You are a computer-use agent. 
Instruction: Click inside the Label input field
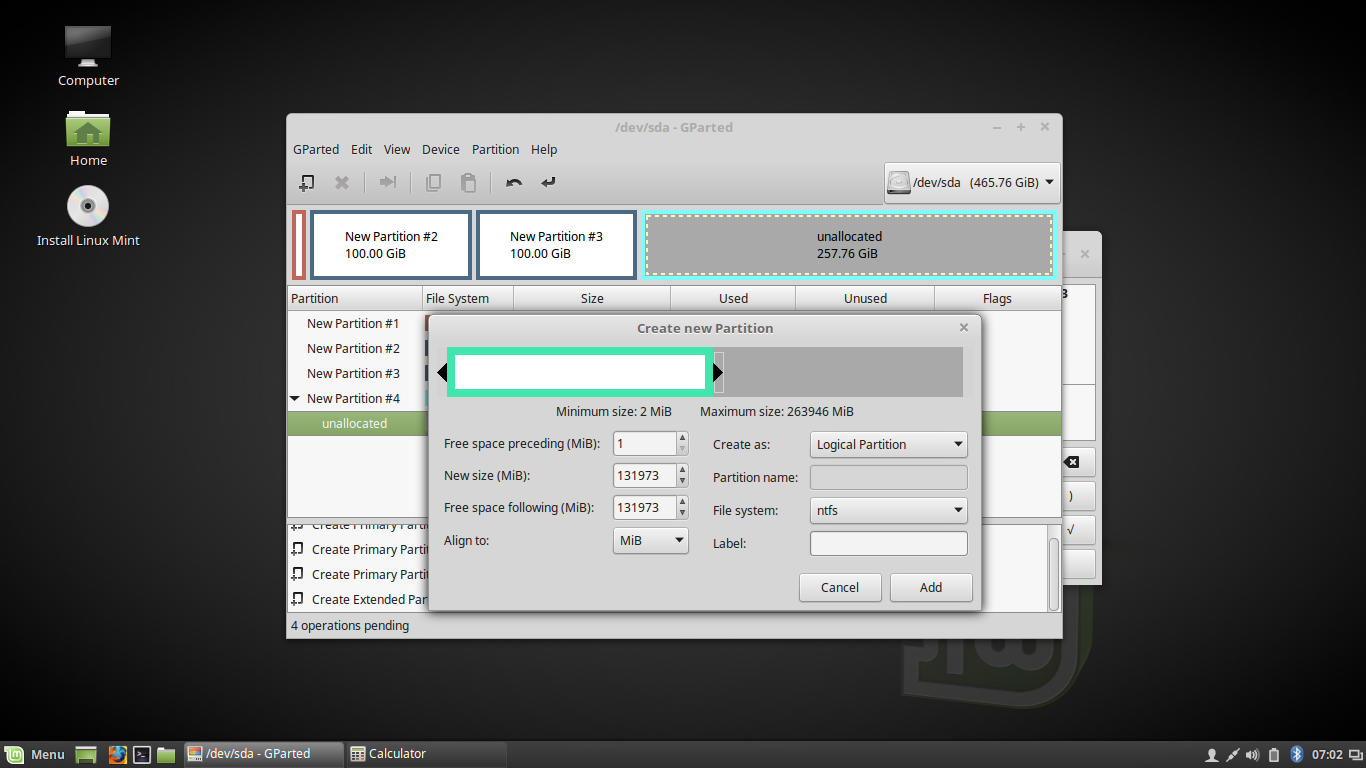(888, 543)
